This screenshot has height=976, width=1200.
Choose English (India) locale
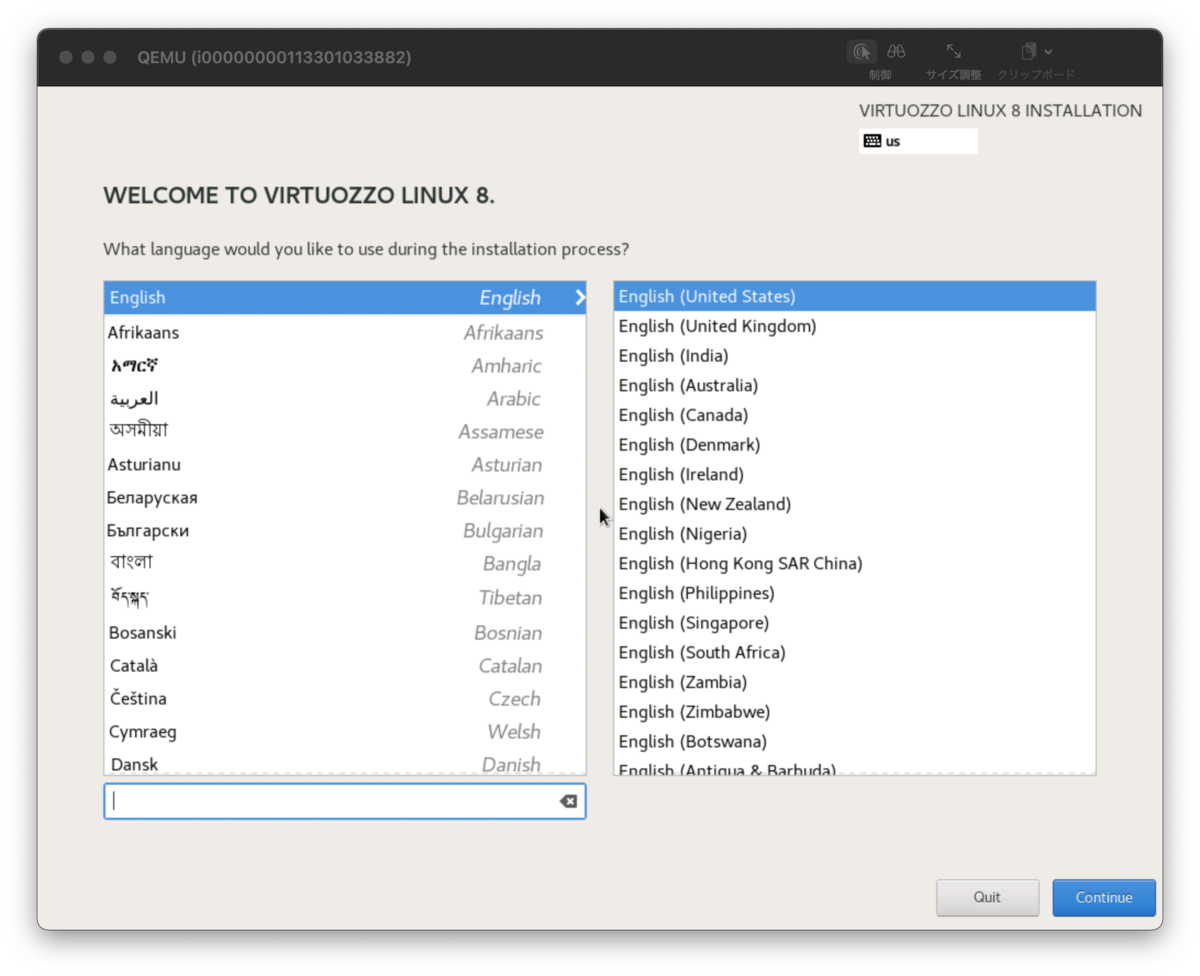point(673,355)
